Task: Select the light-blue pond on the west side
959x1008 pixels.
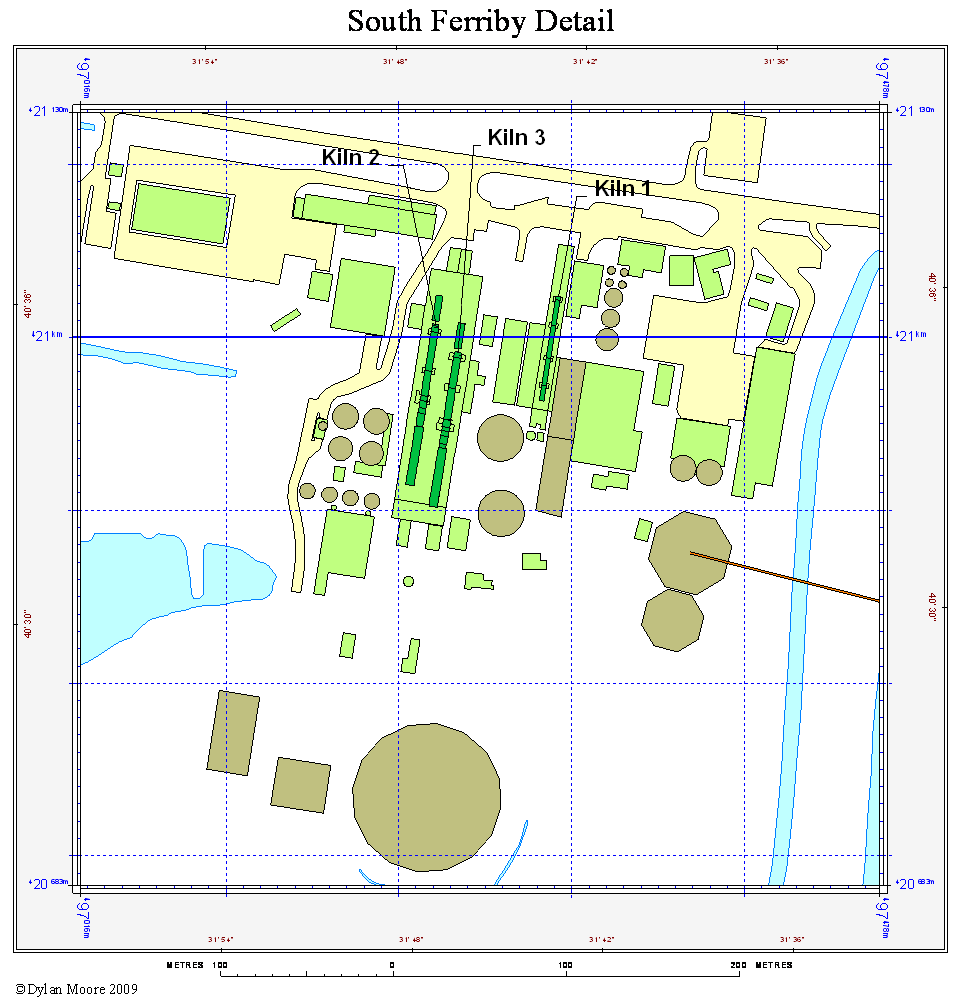Action: pos(150,580)
